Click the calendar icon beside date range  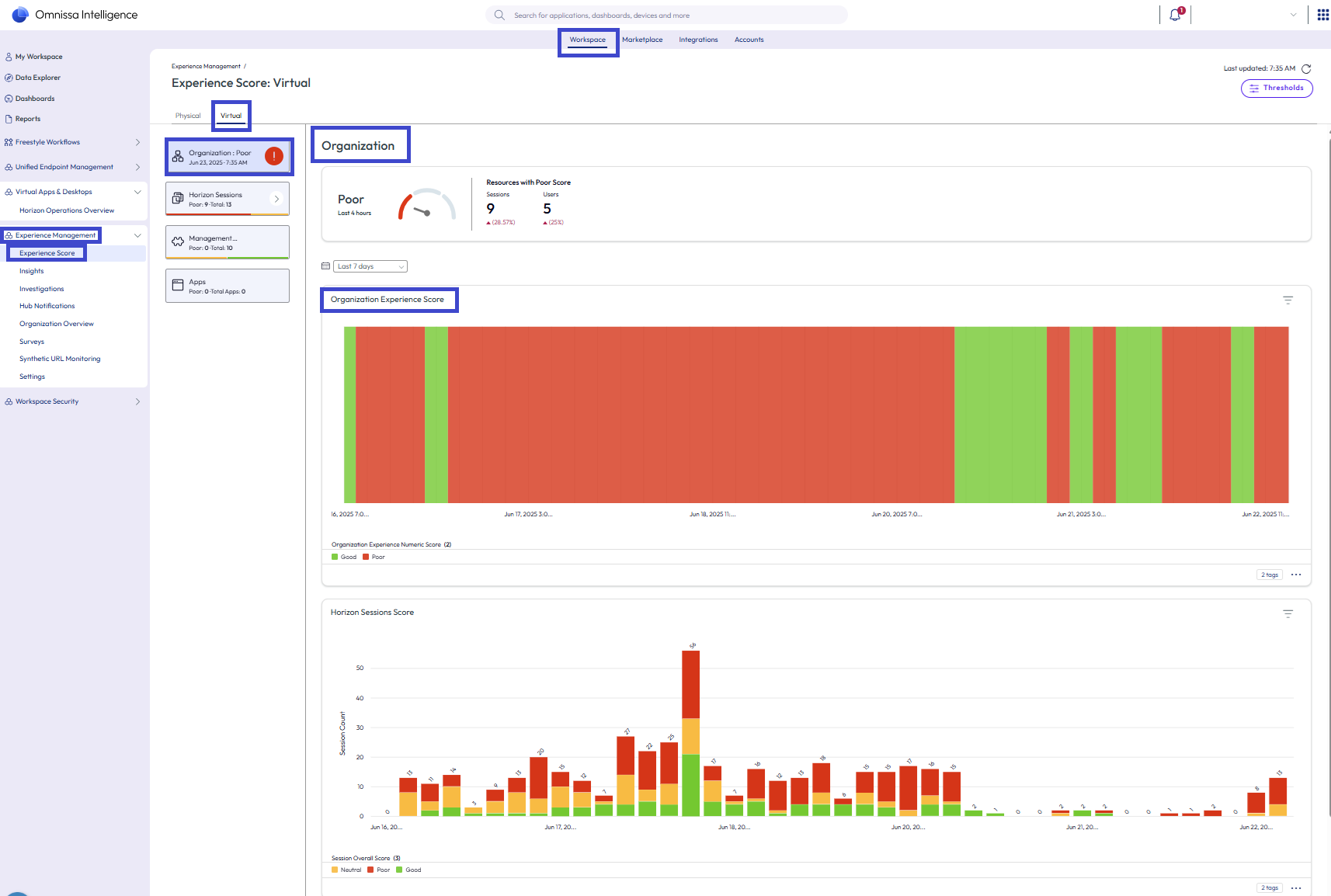point(326,266)
